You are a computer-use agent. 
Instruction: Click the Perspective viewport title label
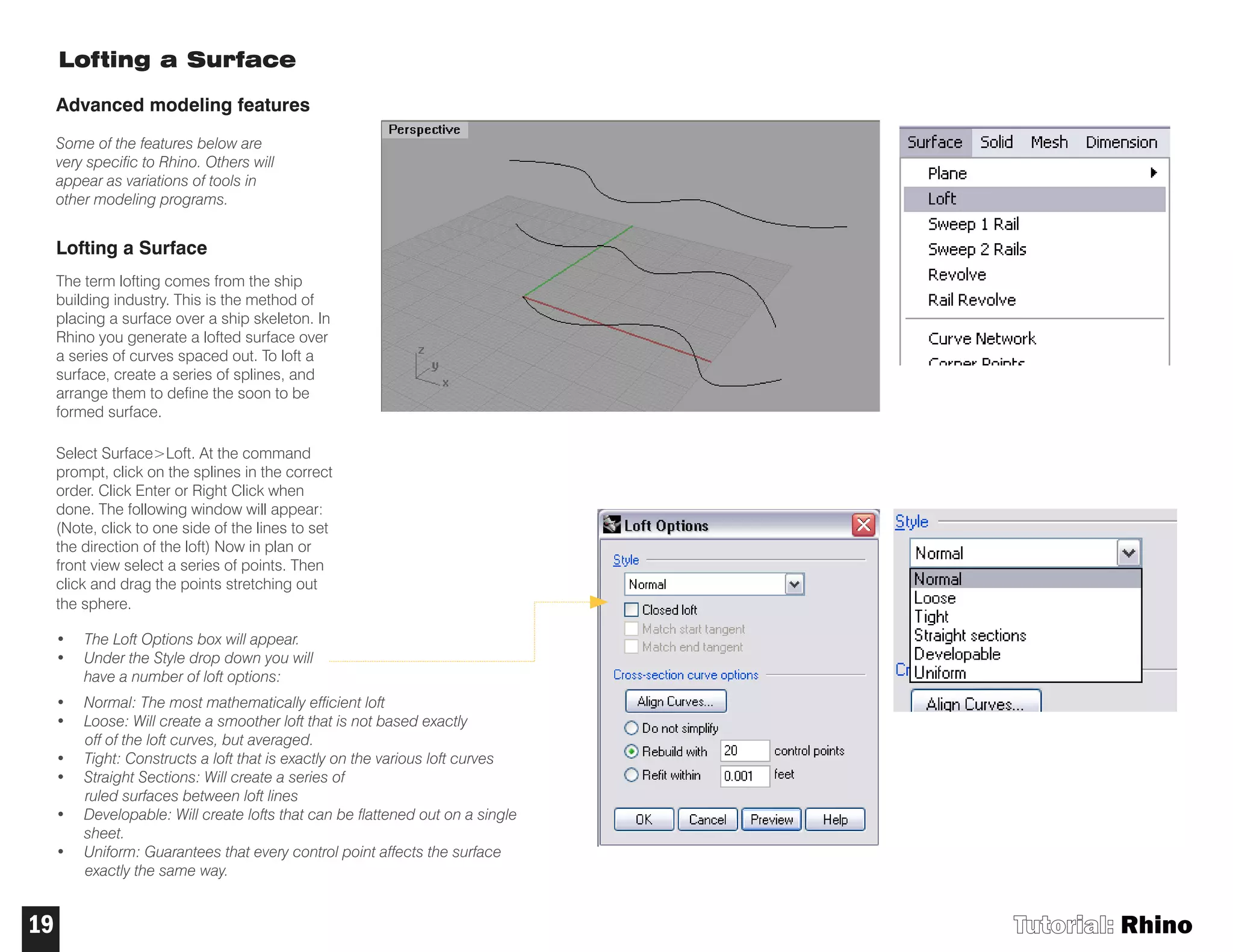click(424, 129)
